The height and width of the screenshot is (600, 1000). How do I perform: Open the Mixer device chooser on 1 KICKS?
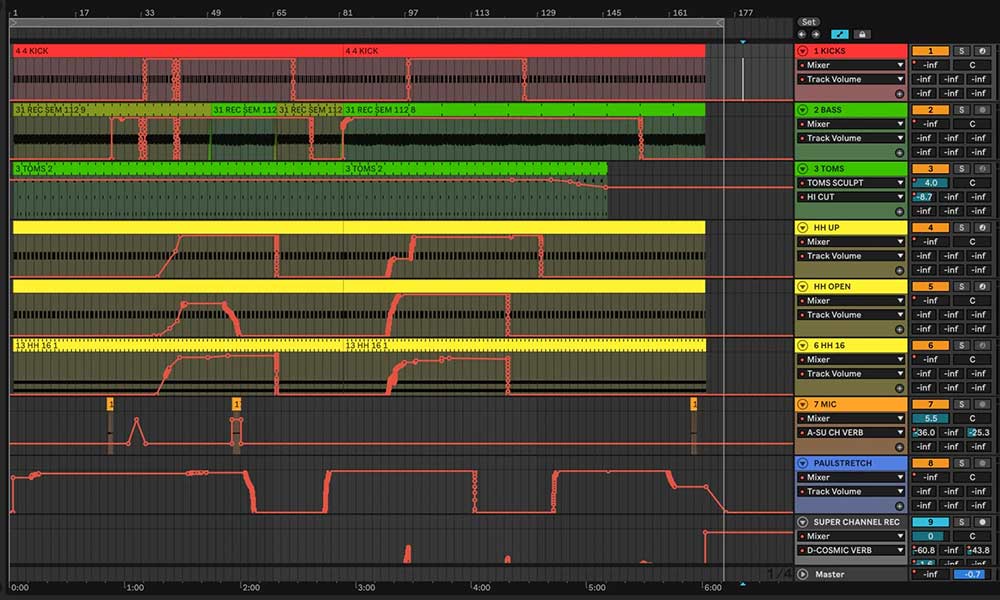[850, 65]
